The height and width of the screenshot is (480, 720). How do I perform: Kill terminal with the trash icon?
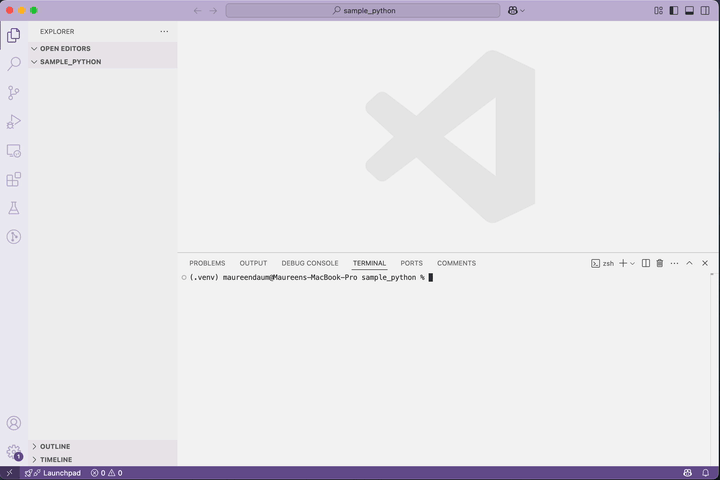[x=660, y=263]
